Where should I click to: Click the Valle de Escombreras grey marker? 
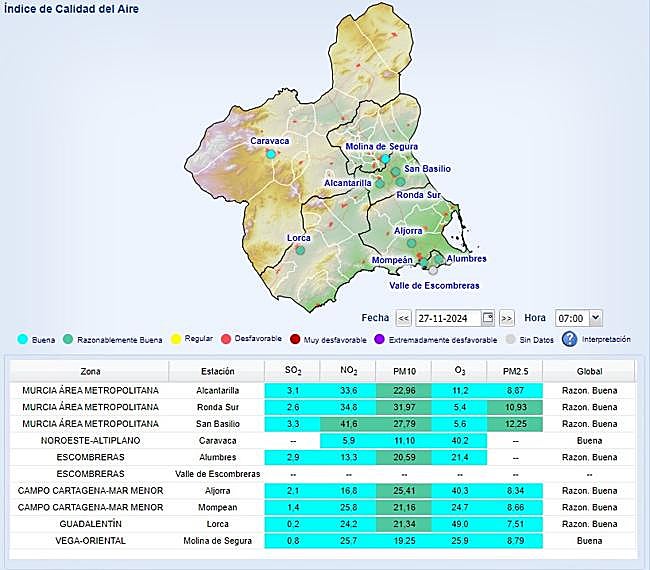coord(433,269)
